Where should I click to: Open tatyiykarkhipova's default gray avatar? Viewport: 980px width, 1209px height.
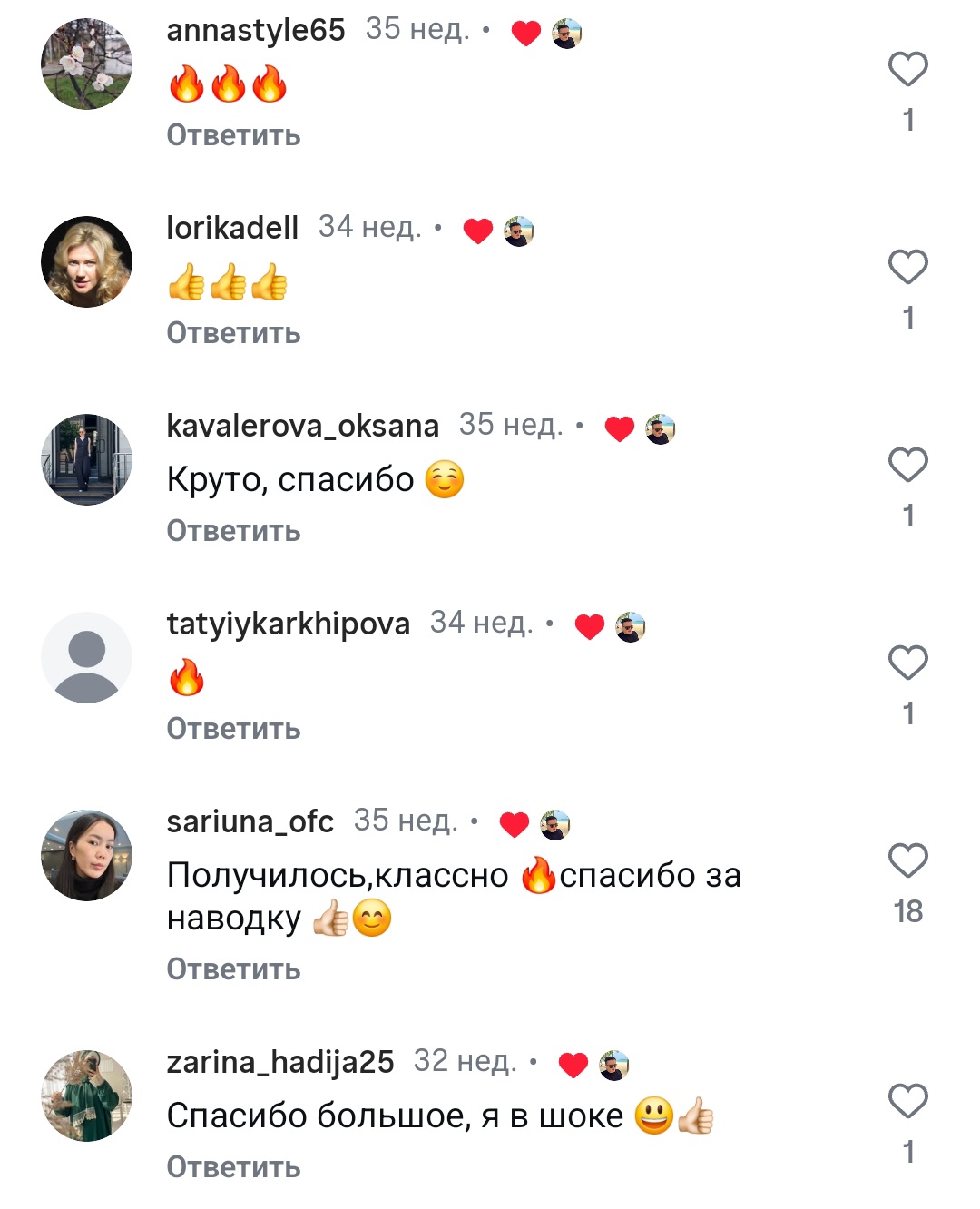[x=86, y=657]
